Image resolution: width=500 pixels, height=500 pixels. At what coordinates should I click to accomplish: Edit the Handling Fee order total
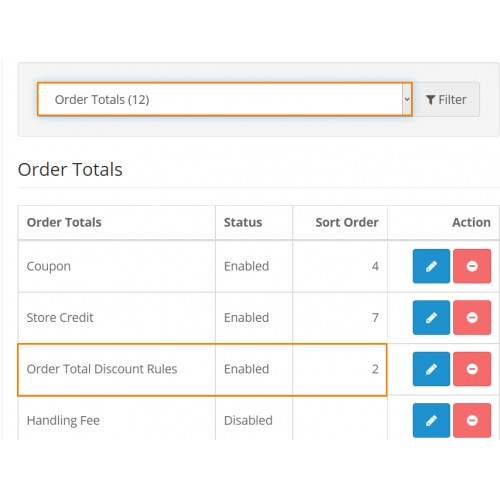coord(431,420)
